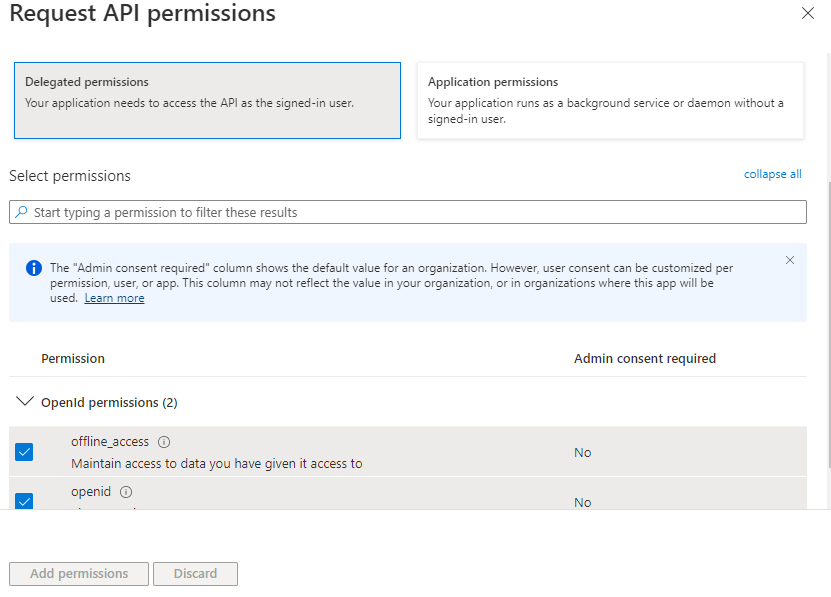Viewport: 831px width, 597px height.
Task: Click the blue information icon in banner
Action: coord(34,268)
